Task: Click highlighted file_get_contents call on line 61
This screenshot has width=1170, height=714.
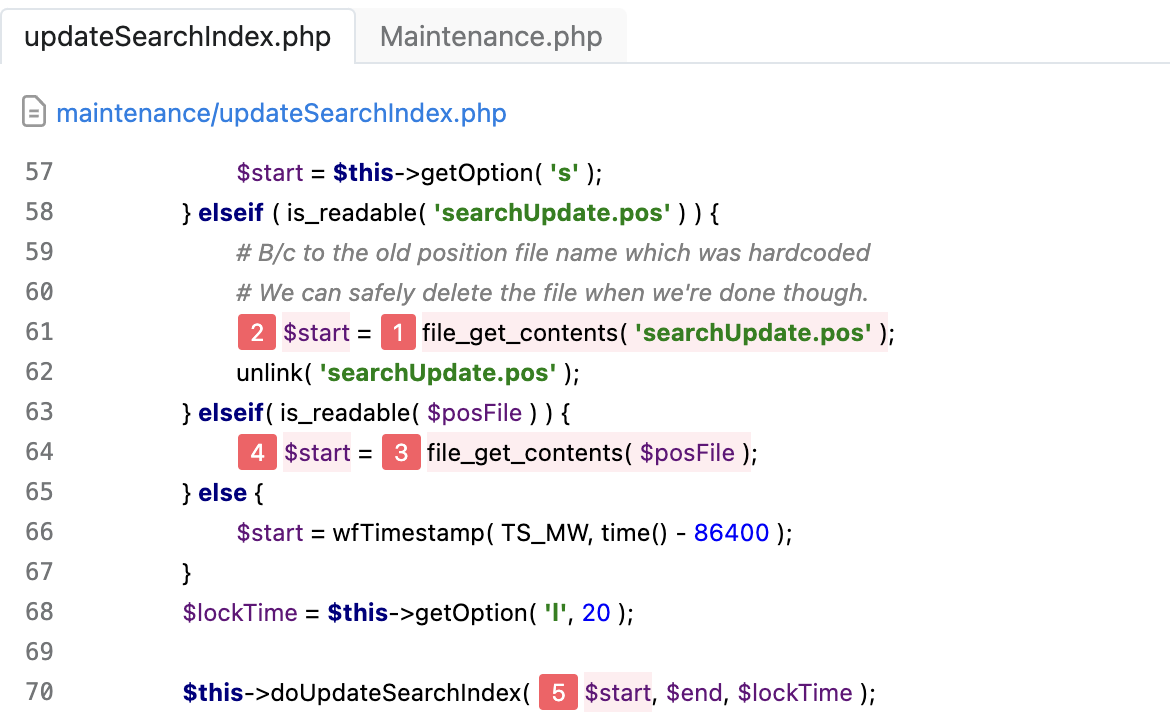Action: point(654,333)
